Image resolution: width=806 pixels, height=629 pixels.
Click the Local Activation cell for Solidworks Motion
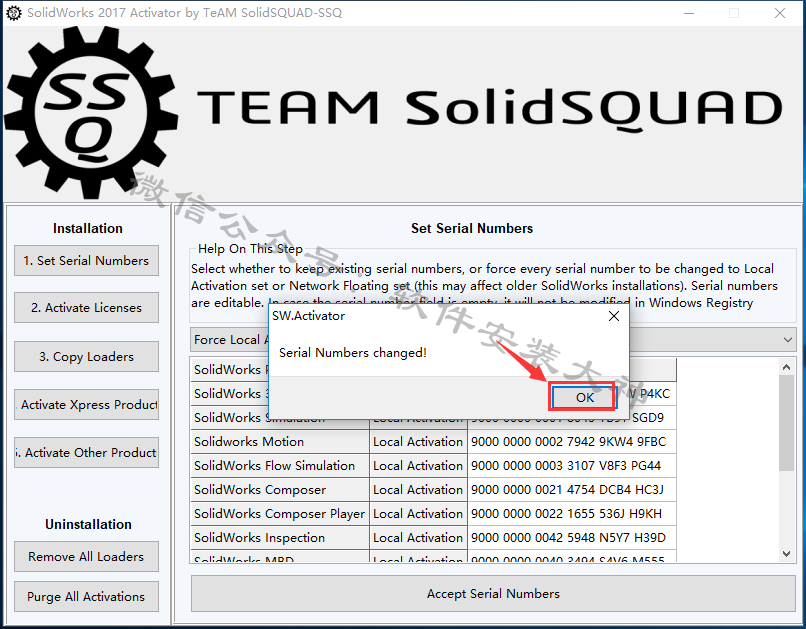[418, 441]
